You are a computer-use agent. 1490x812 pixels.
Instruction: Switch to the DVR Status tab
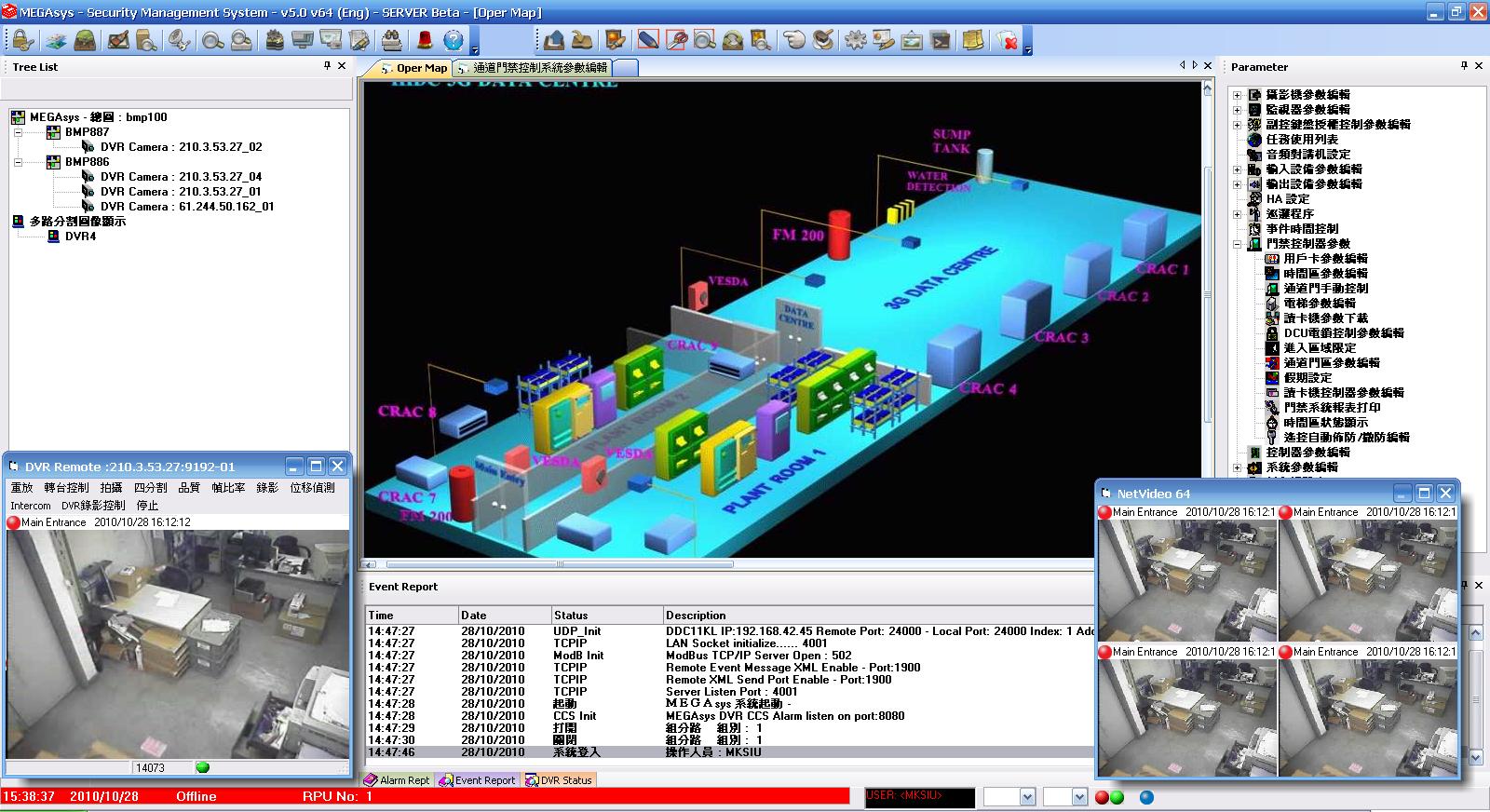point(558,780)
